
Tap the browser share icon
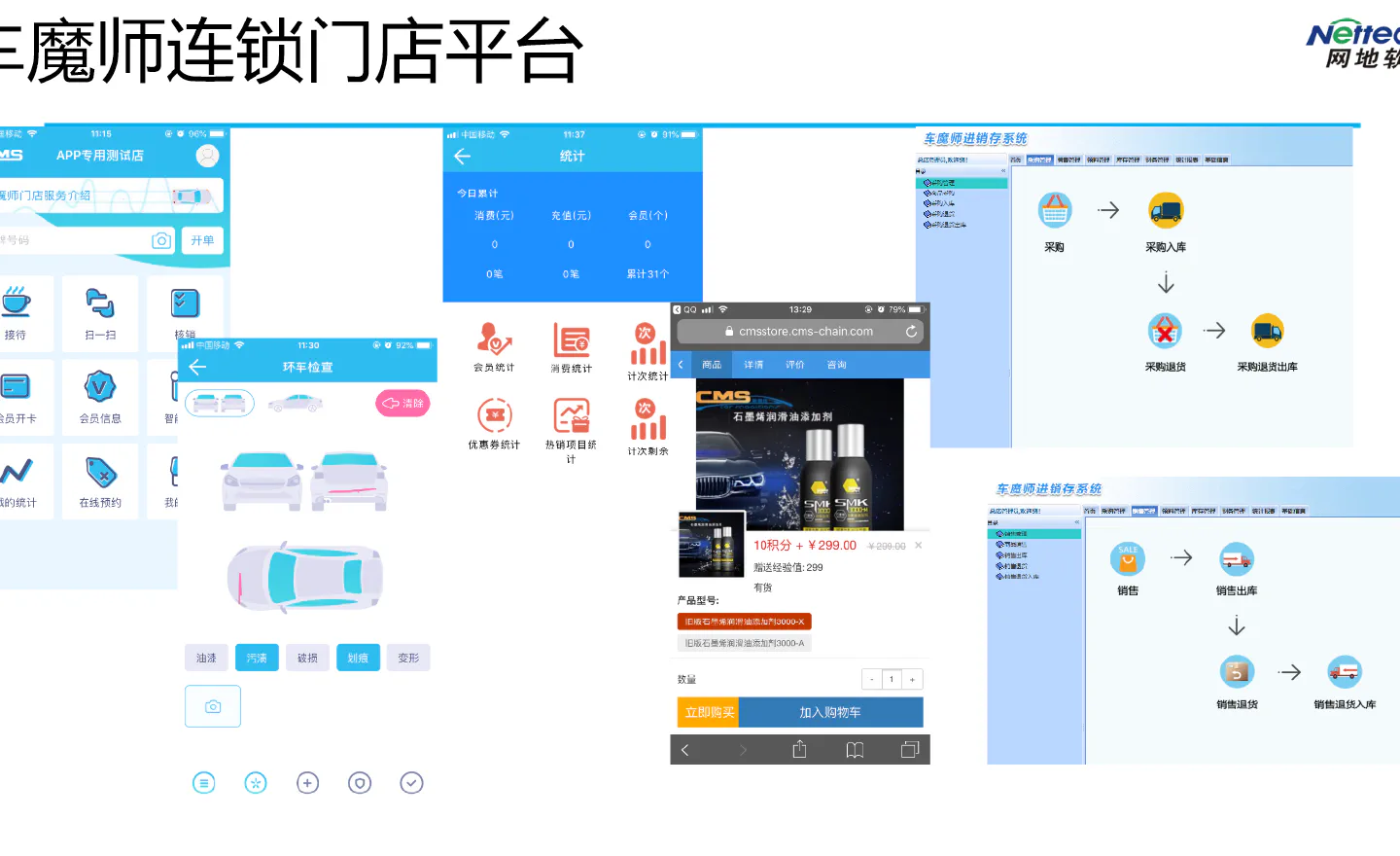pos(799,749)
